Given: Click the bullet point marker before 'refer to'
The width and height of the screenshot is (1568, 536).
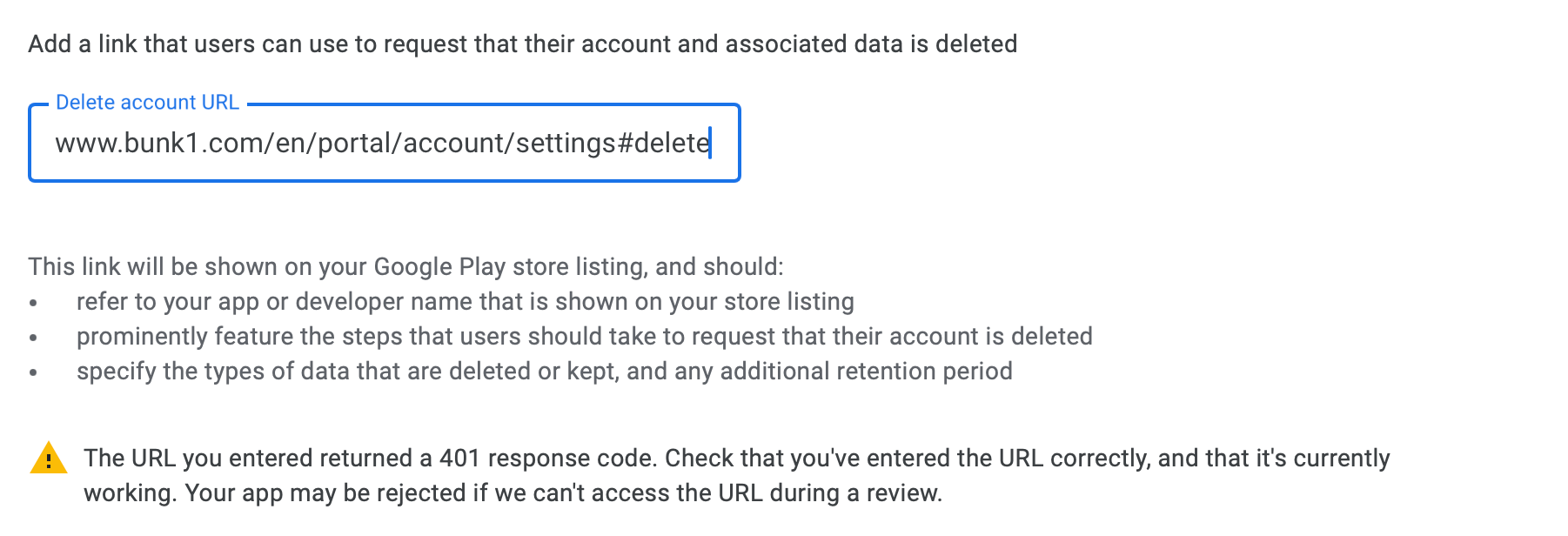Looking at the screenshot, I should click(x=35, y=302).
